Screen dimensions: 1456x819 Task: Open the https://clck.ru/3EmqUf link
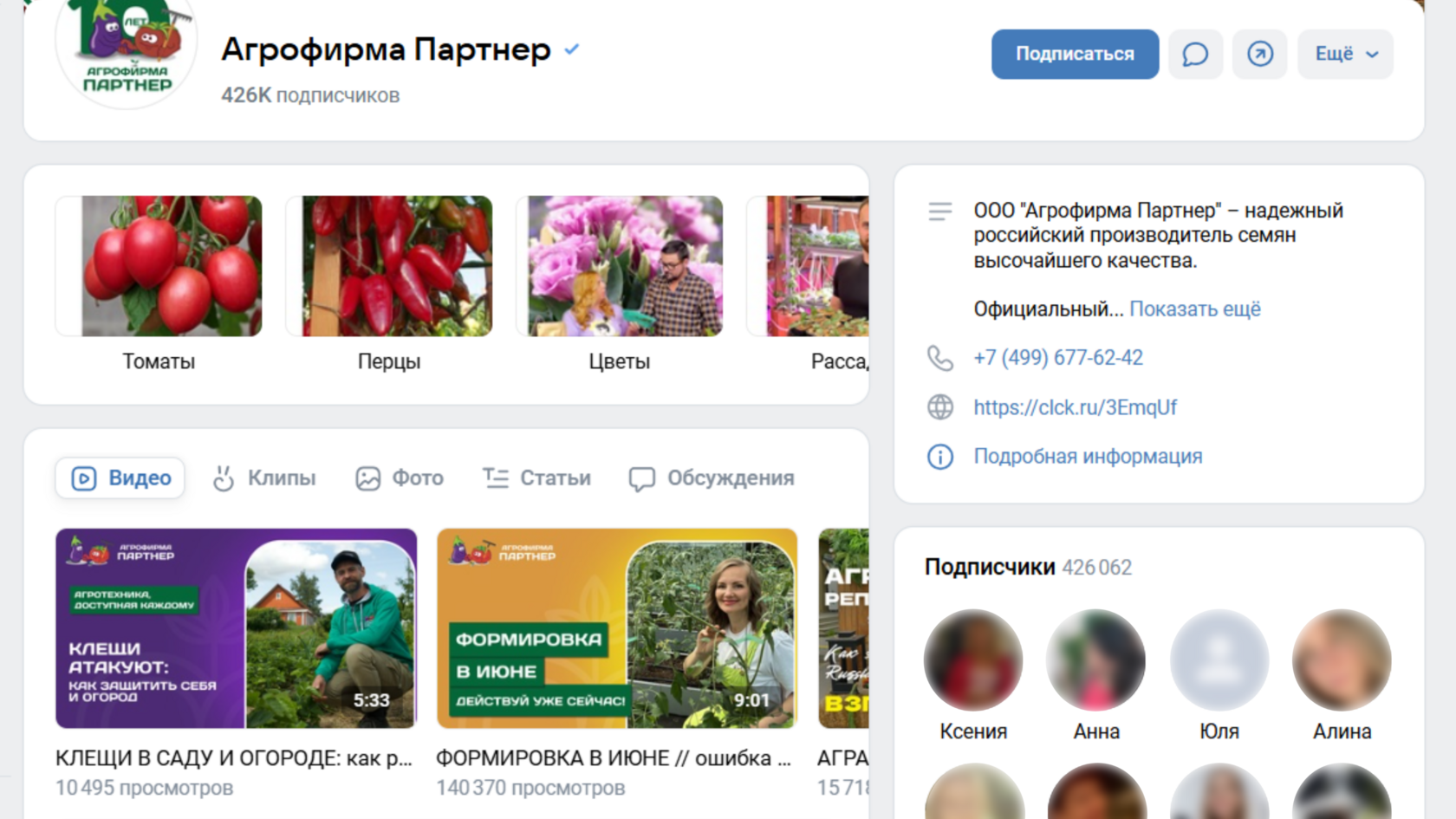click(1075, 407)
